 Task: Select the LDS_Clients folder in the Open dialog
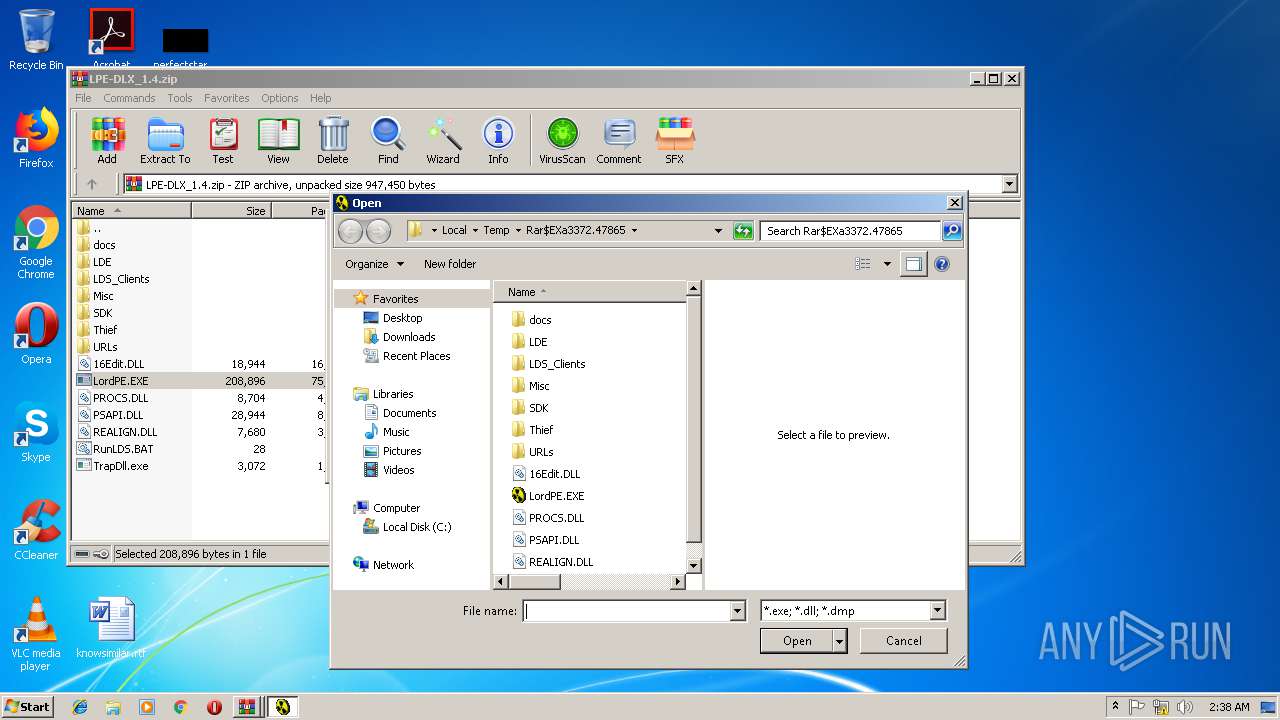click(557, 364)
